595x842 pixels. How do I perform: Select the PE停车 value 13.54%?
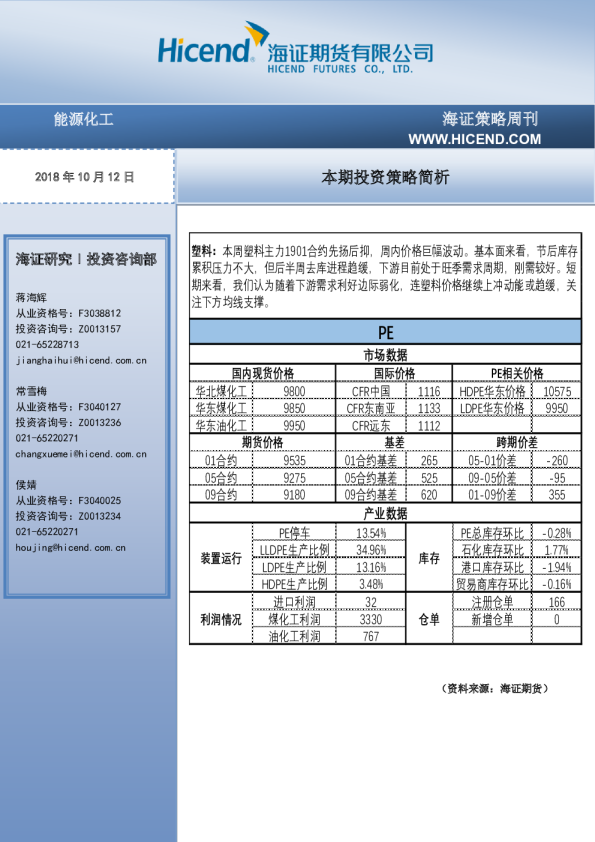click(371, 533)
